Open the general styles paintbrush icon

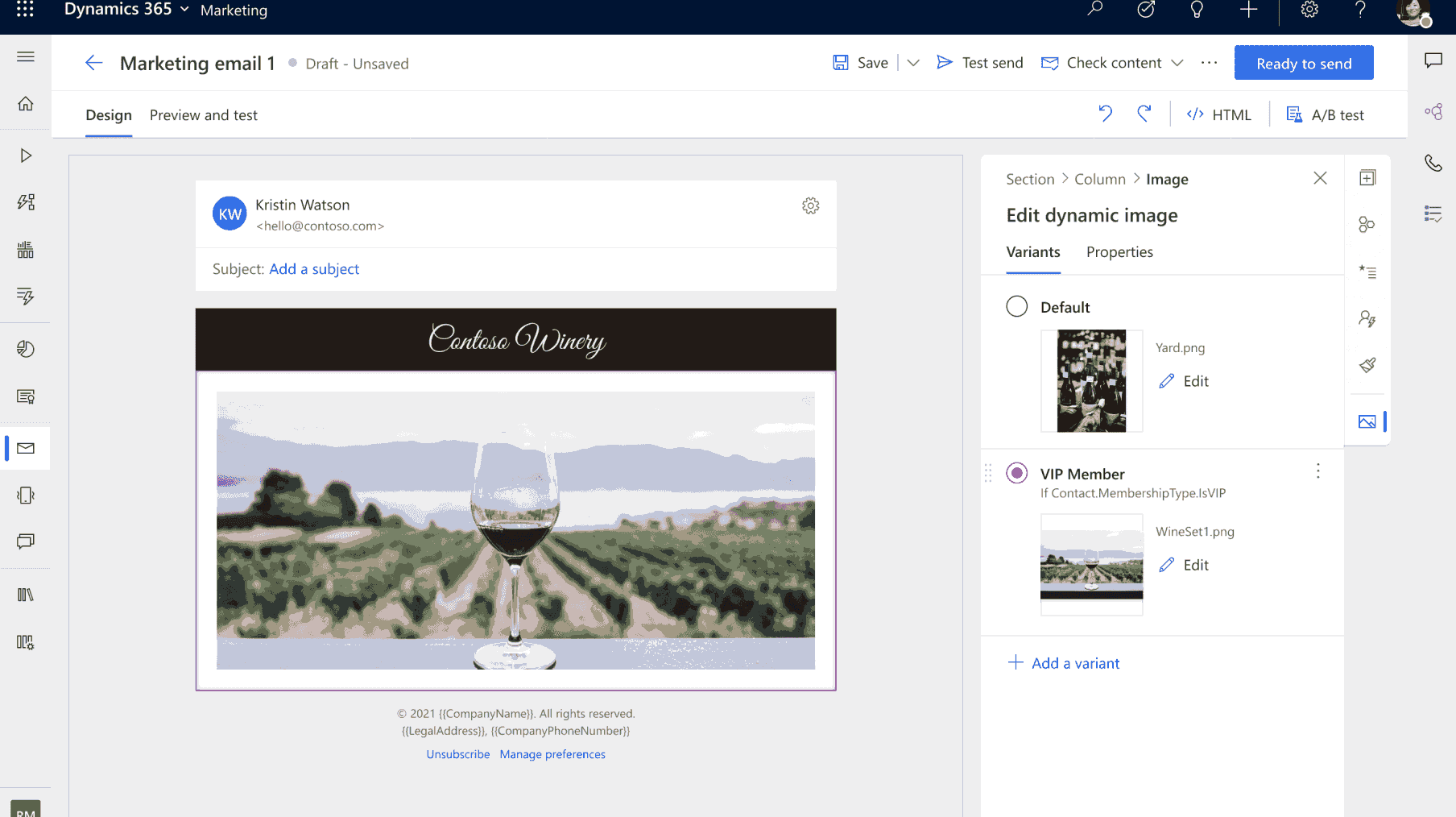pyautogui.click(x=1367, y=365)
